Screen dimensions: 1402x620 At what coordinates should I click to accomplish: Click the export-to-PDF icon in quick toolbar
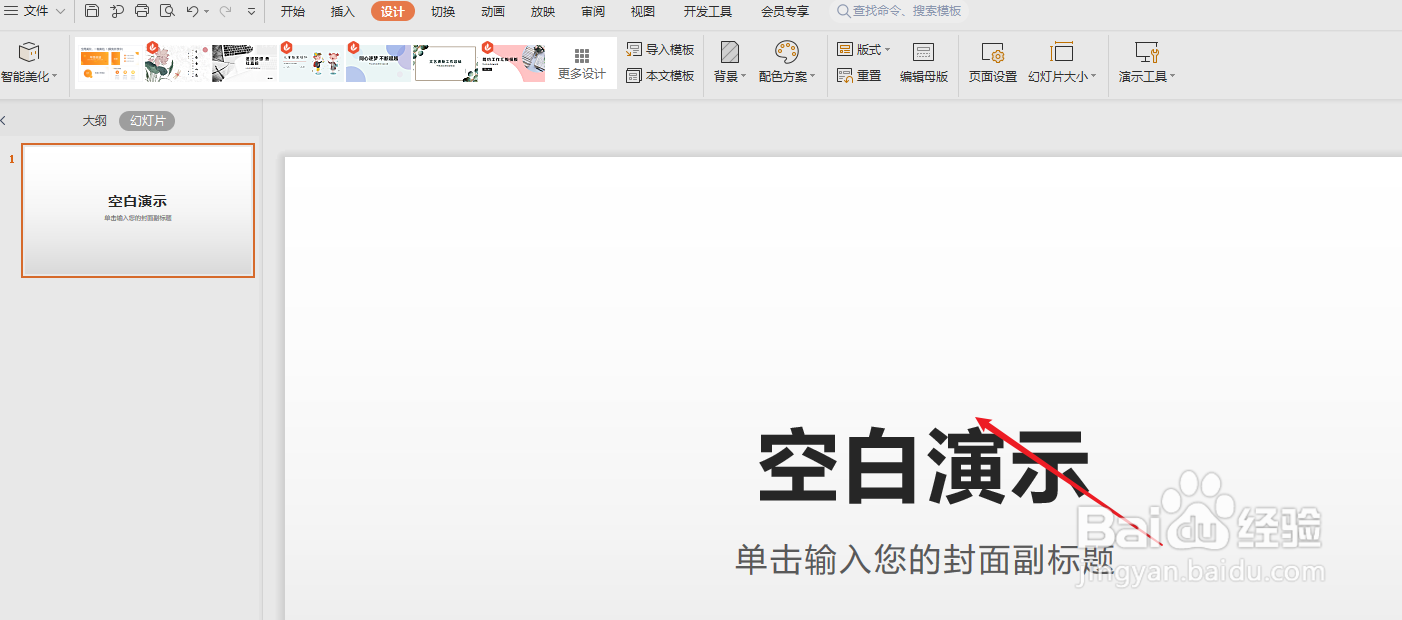(x=117, y=11)
